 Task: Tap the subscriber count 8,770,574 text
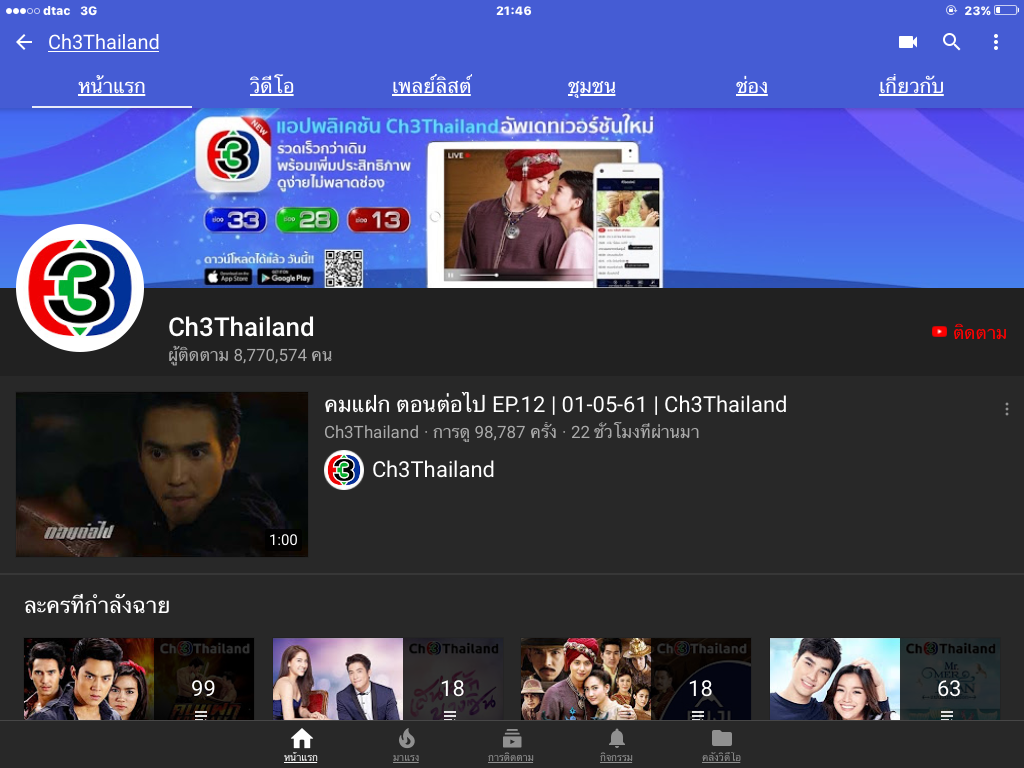250,355
